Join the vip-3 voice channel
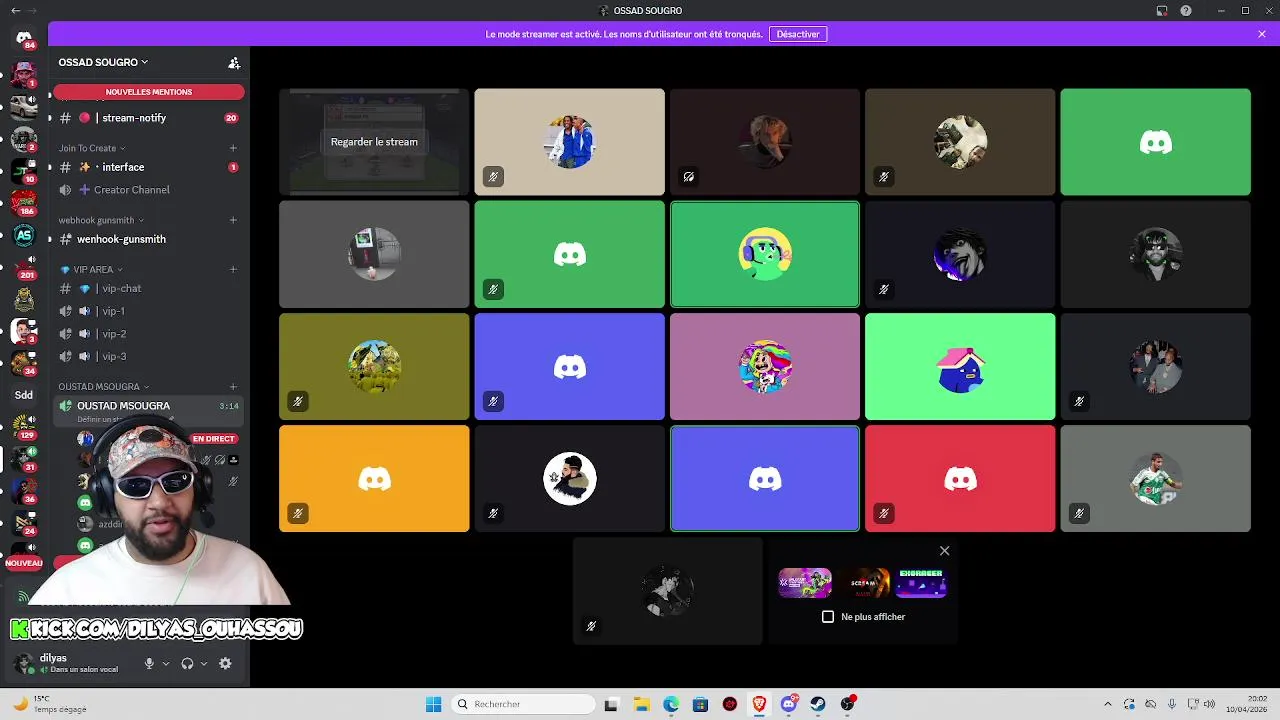Image resolution: width=1280 pixels, height=720 pixels. tap(148, 356)
